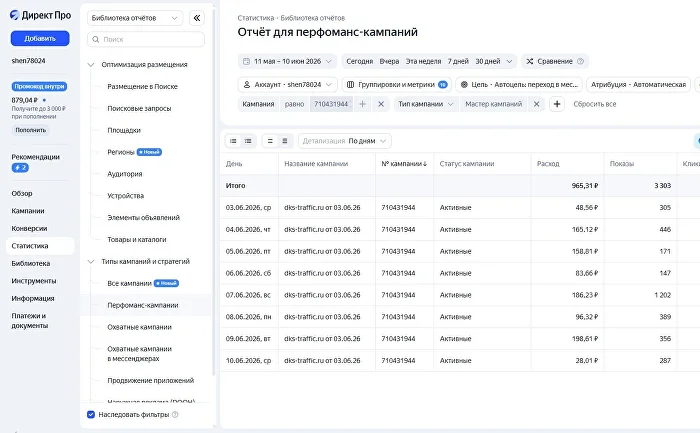Open Кампании in left navigation
This screenshot has width=700, height=433.
pos(28,211)
